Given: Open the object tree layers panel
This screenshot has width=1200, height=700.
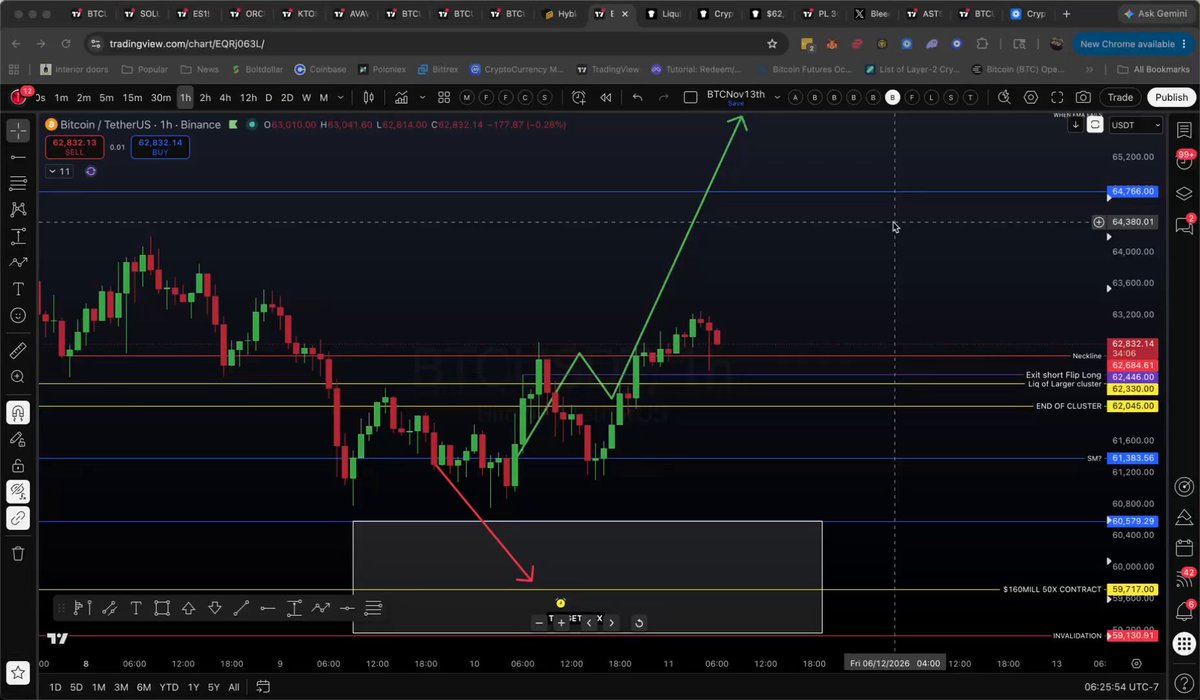Looking at the screenshot, I should (x=1185, y=193).
